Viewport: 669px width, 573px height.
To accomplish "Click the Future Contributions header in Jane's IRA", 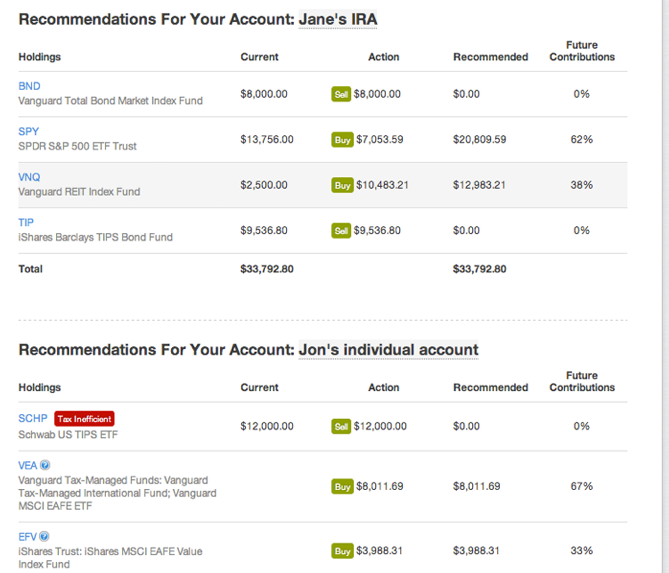I will (582, 51).
